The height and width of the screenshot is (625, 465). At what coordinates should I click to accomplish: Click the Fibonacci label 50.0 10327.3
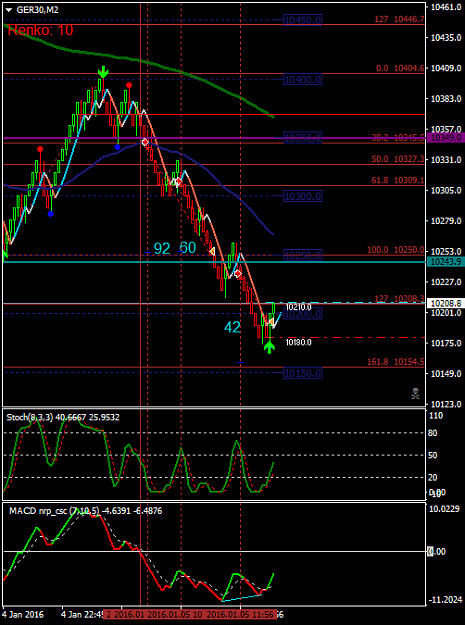(398, 159)
